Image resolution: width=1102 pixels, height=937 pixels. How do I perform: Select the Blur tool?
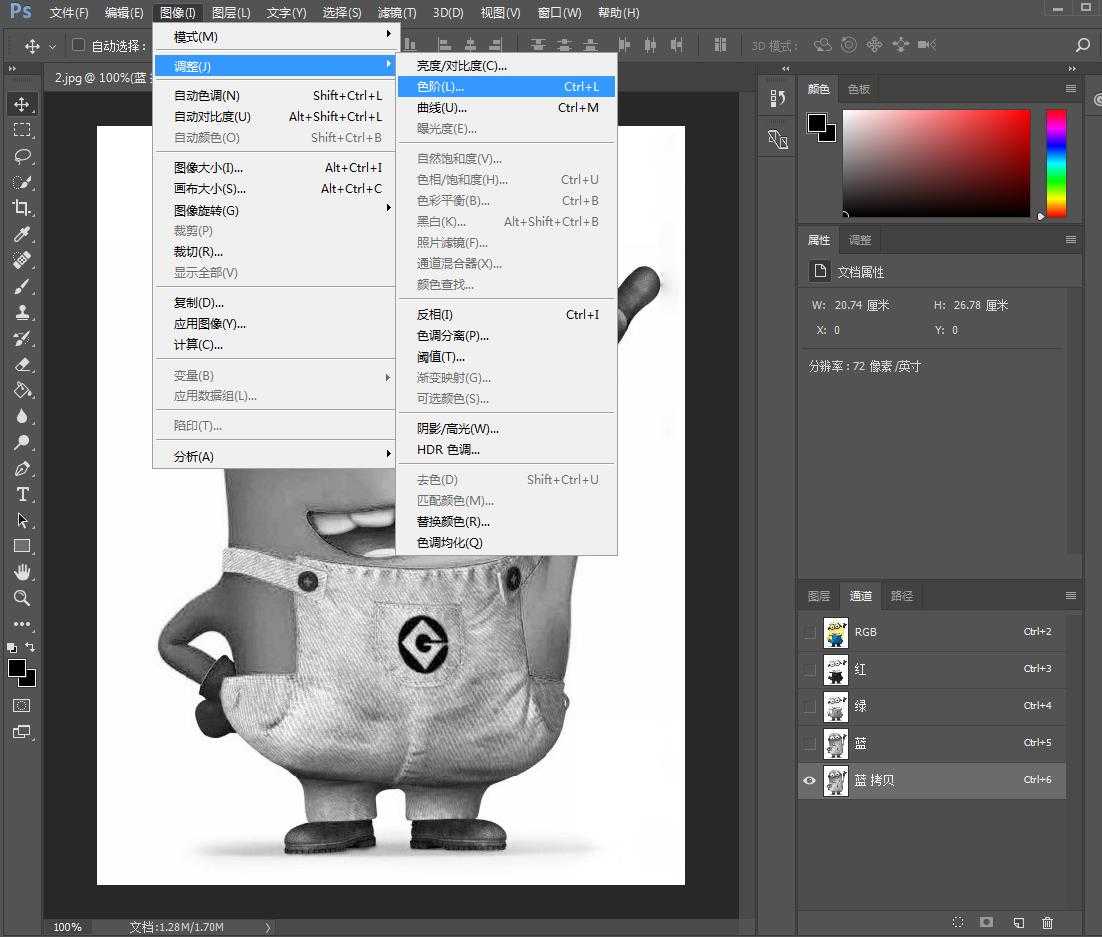tap(22, 416)
